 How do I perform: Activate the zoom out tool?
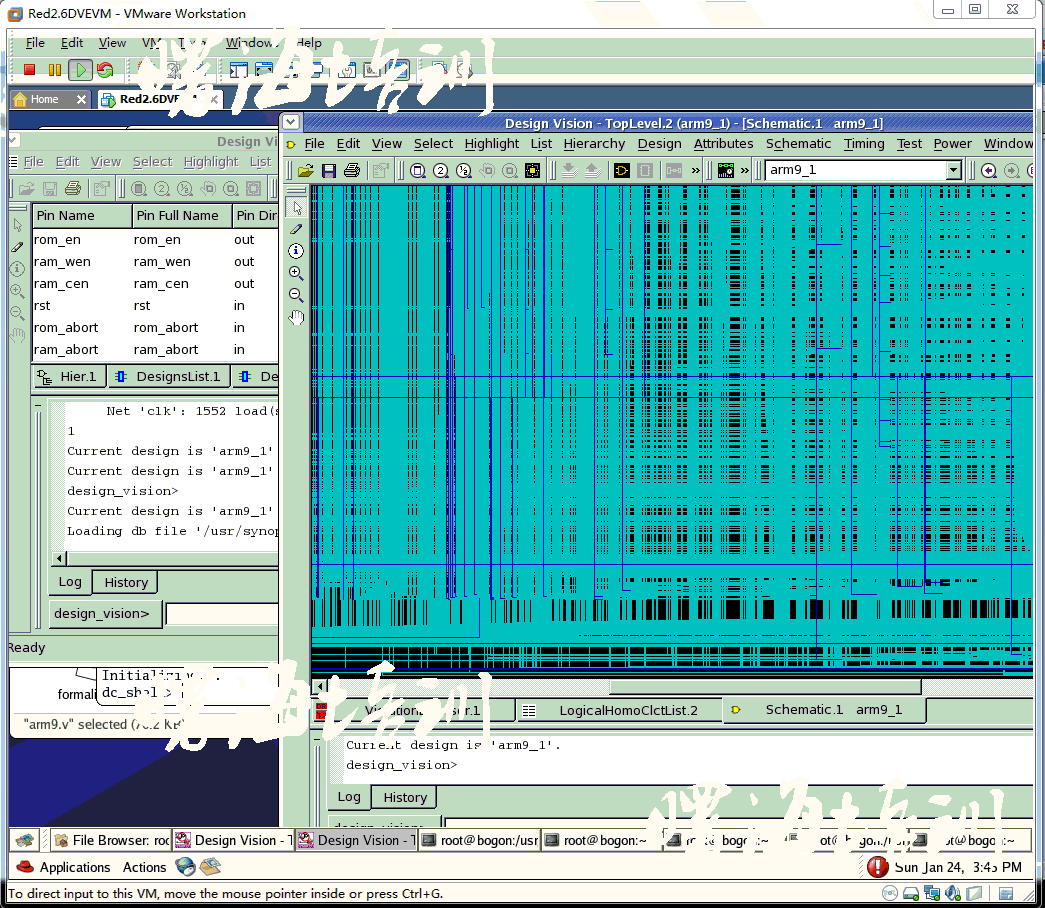click(x=295, y=293)
